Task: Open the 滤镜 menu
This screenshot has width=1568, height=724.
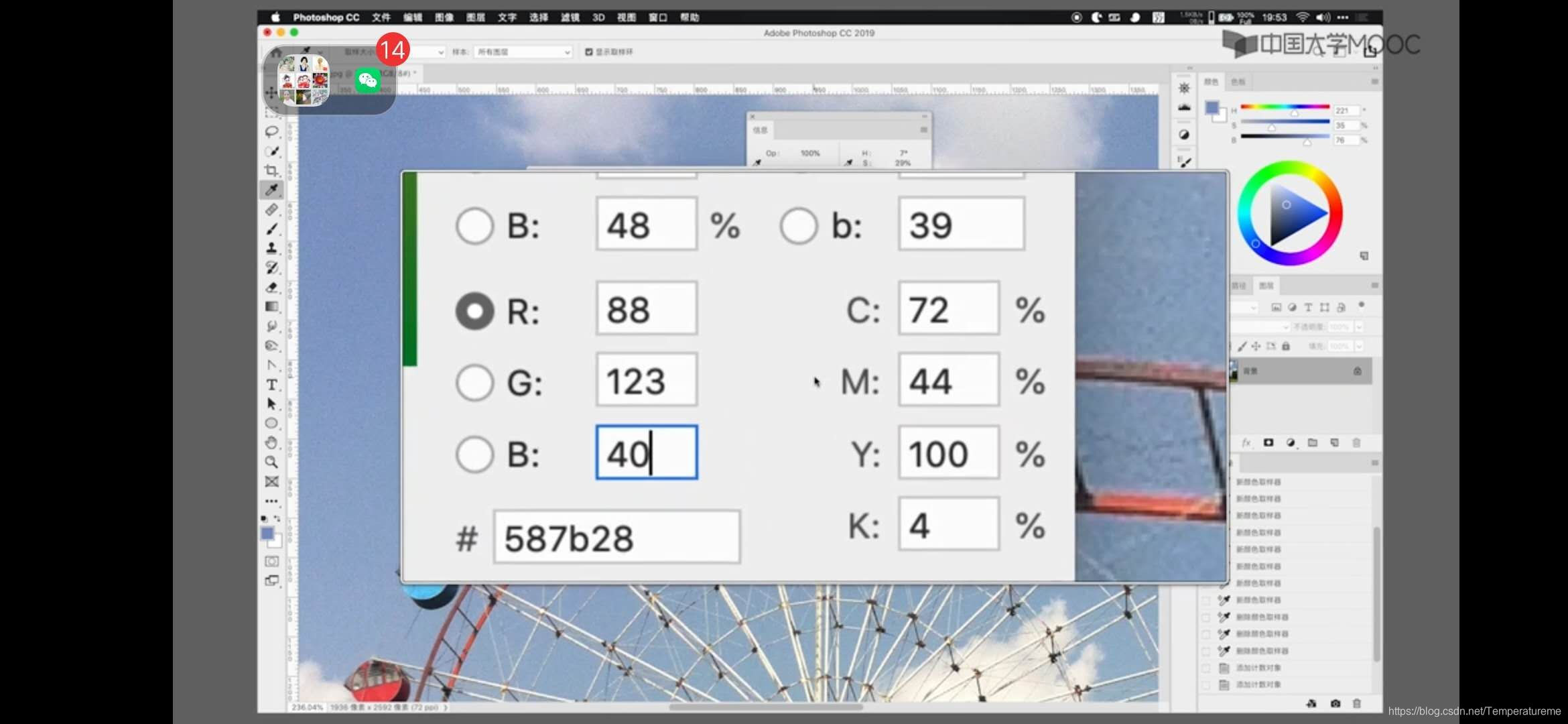Action: pyautogui.click(x=570, y=17)
